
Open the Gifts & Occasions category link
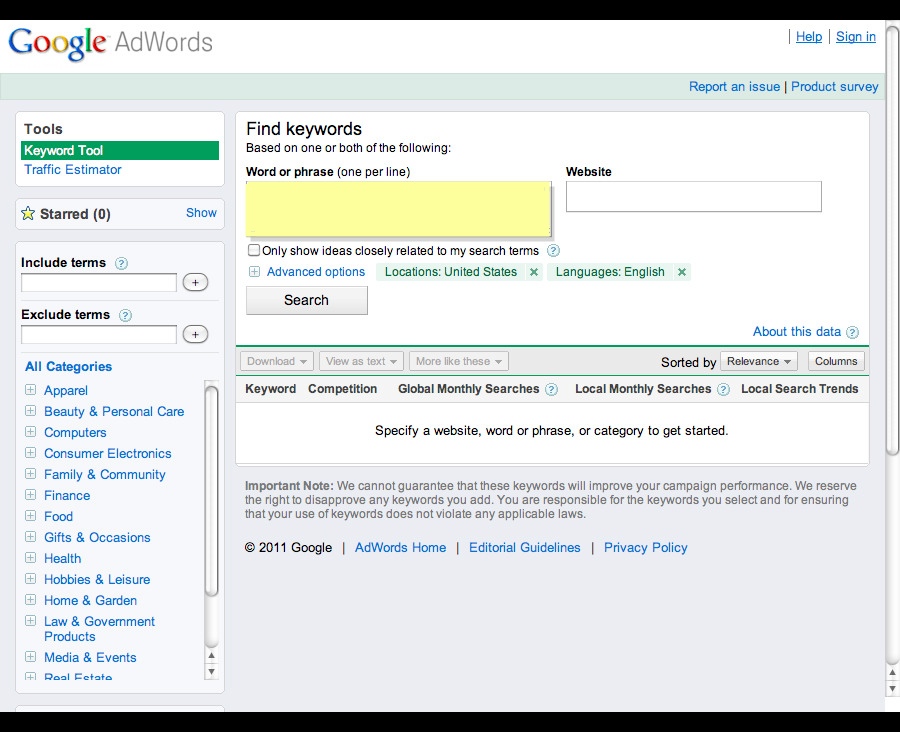pyautogui.click(x=98, y=537)
